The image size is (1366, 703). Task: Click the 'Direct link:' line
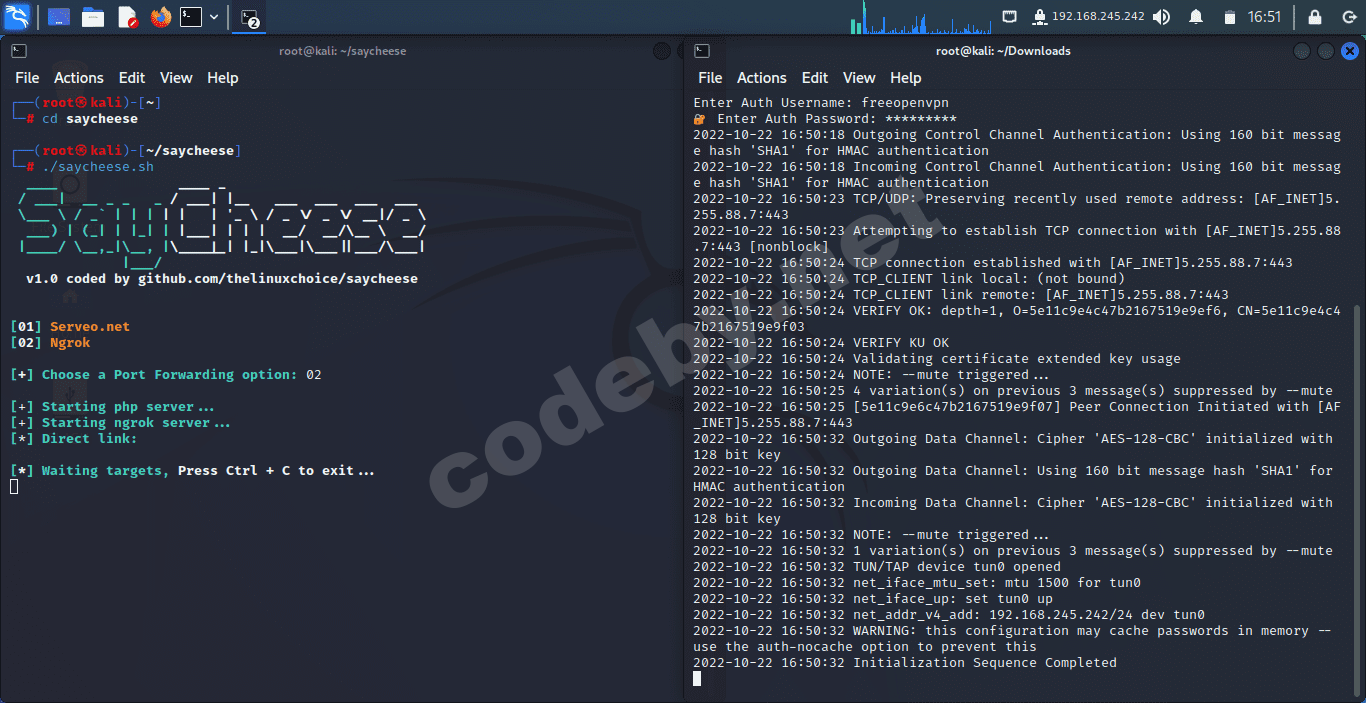(74, 438)
